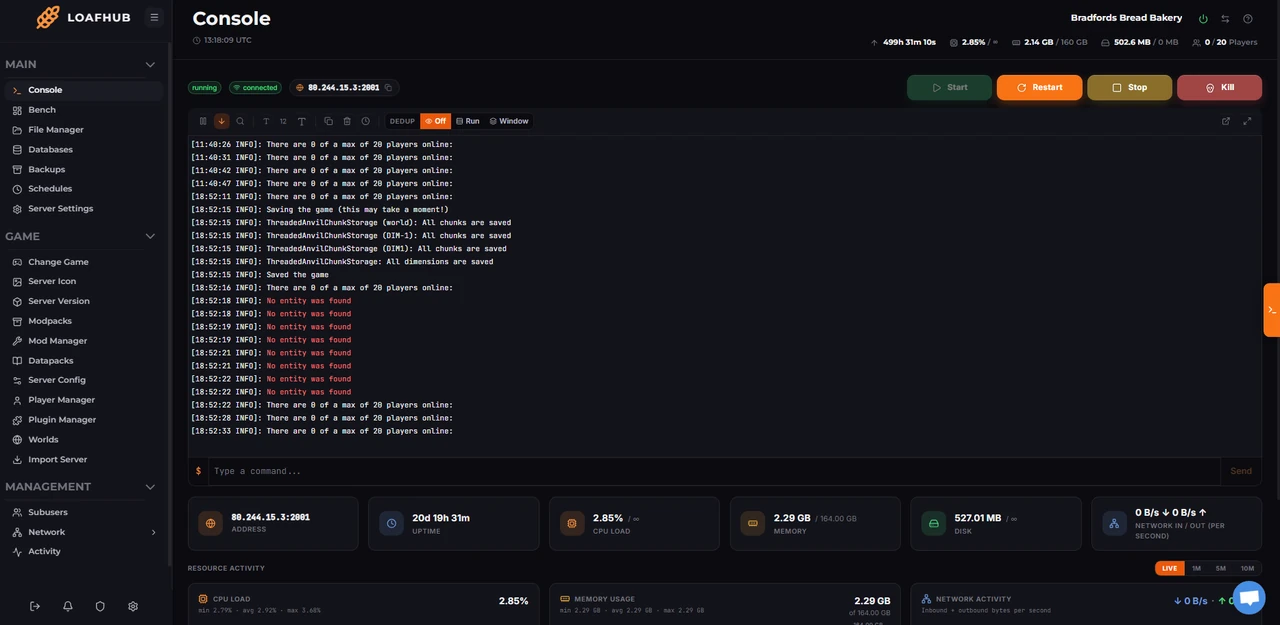Viewport: 1280px width, 625px height.
Task: Open Server Icon page
Action: 84,282
